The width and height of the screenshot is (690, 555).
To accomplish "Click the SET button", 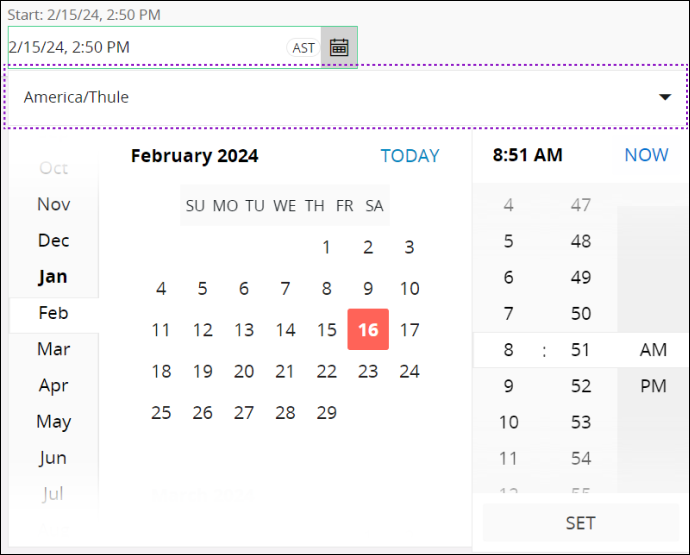I will point(580,523).
